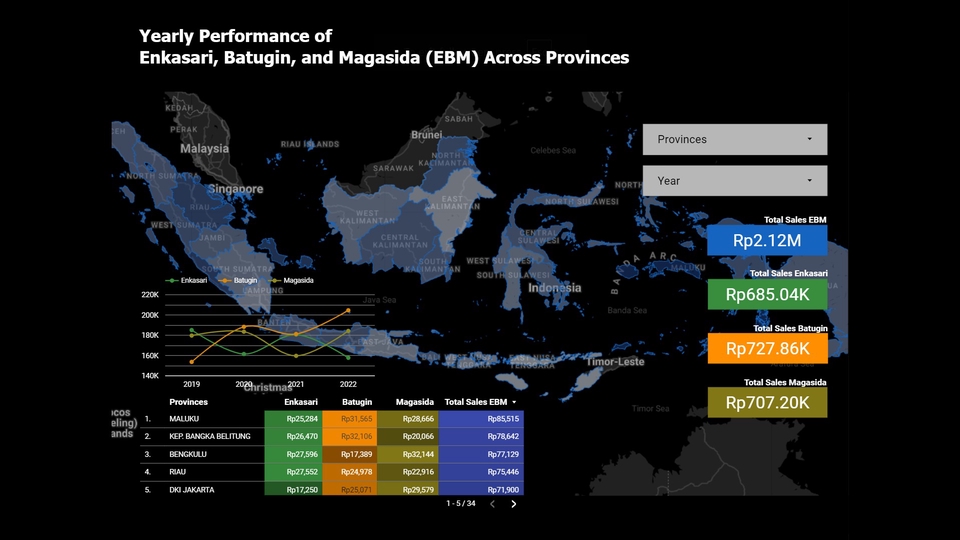This screenshot has height=540, width=960.
Task: Click Magasida value Rp32,144 cell
Action: [408, 454]
